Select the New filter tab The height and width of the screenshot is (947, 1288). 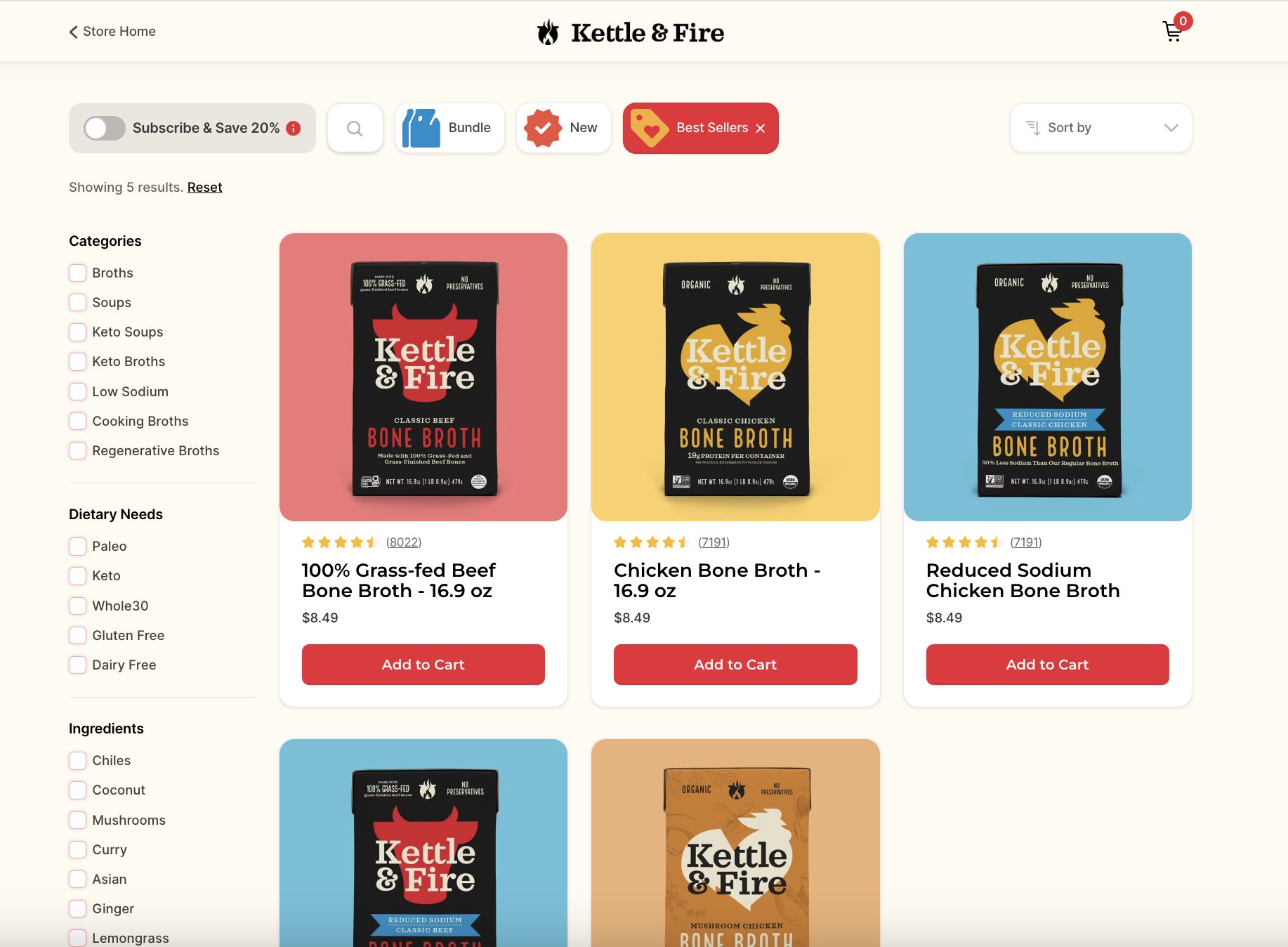click(564, 128)
